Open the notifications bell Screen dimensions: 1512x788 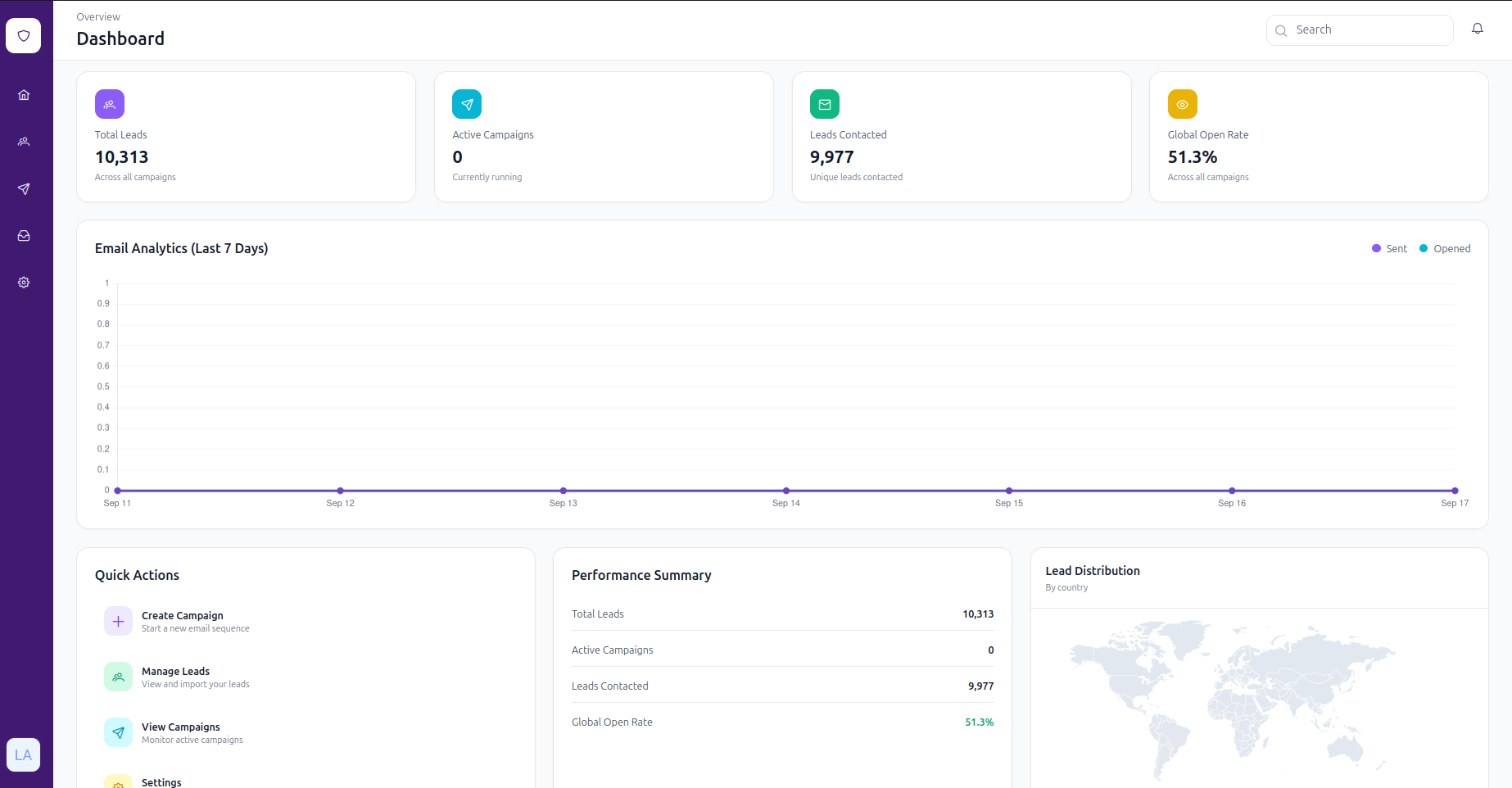[1478, 29]
